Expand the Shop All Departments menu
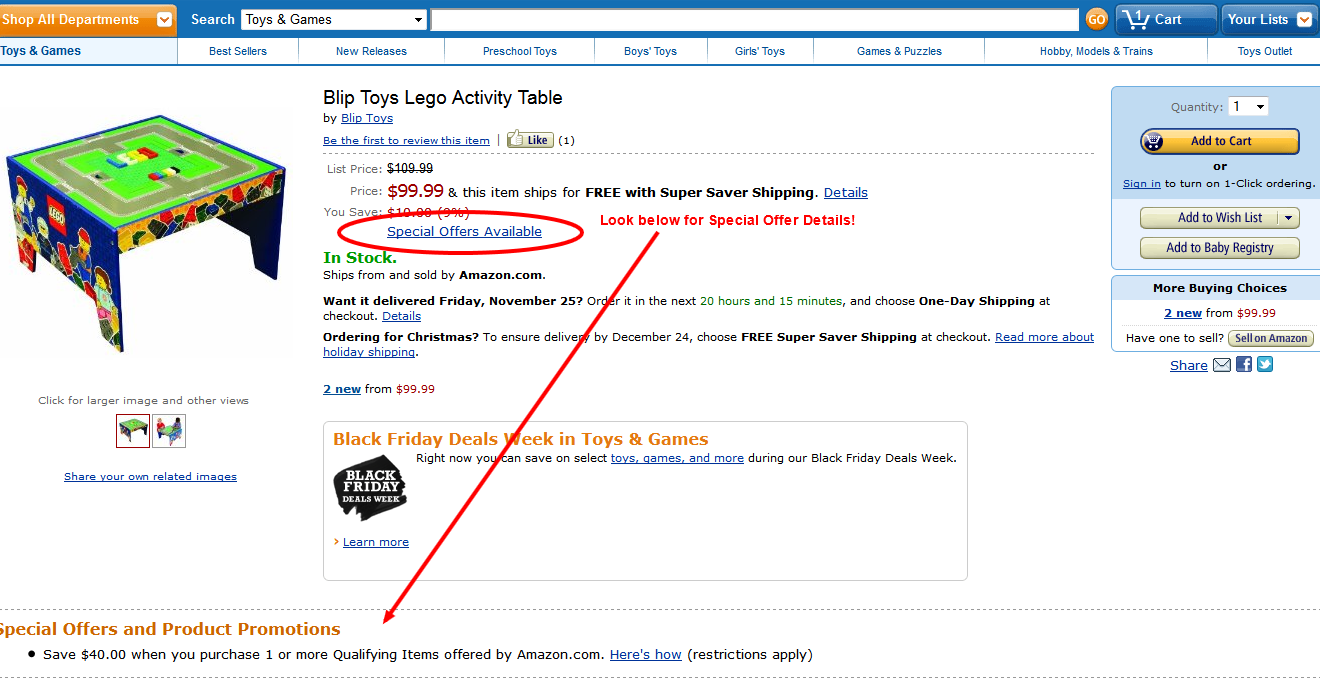Viewport: 1320px width, 688px height. 88,19
